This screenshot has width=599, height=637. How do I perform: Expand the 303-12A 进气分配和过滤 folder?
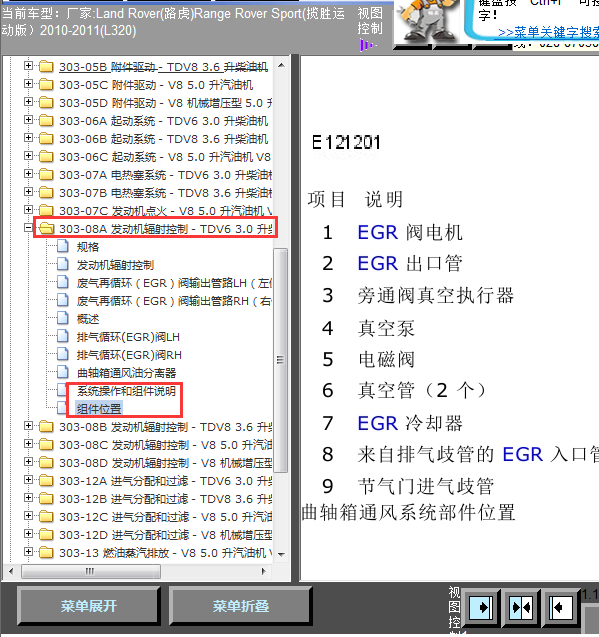click(28, 480)
